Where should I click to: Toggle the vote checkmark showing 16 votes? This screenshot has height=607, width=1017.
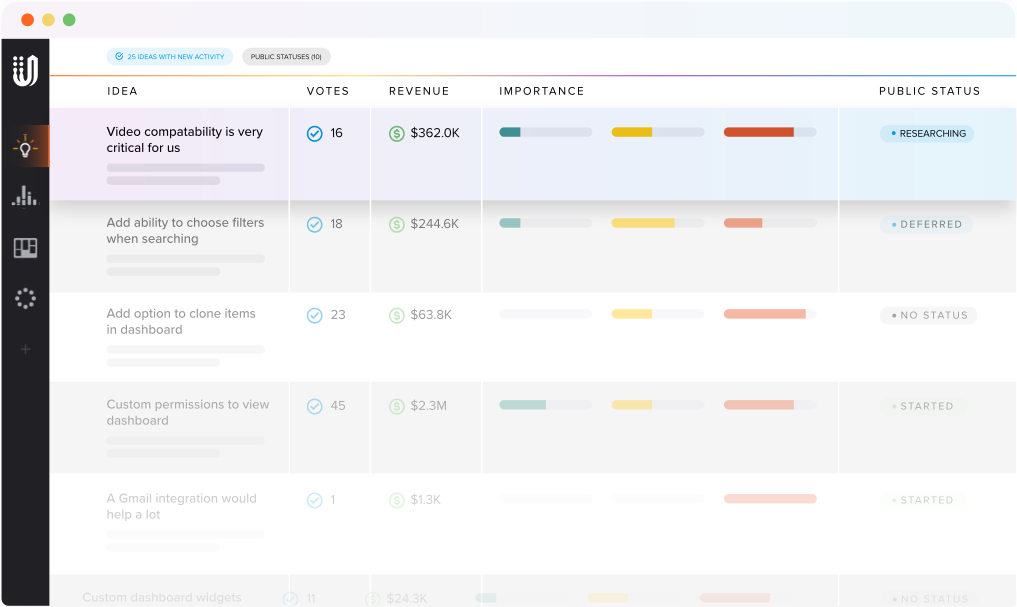(x=313, y=132)
